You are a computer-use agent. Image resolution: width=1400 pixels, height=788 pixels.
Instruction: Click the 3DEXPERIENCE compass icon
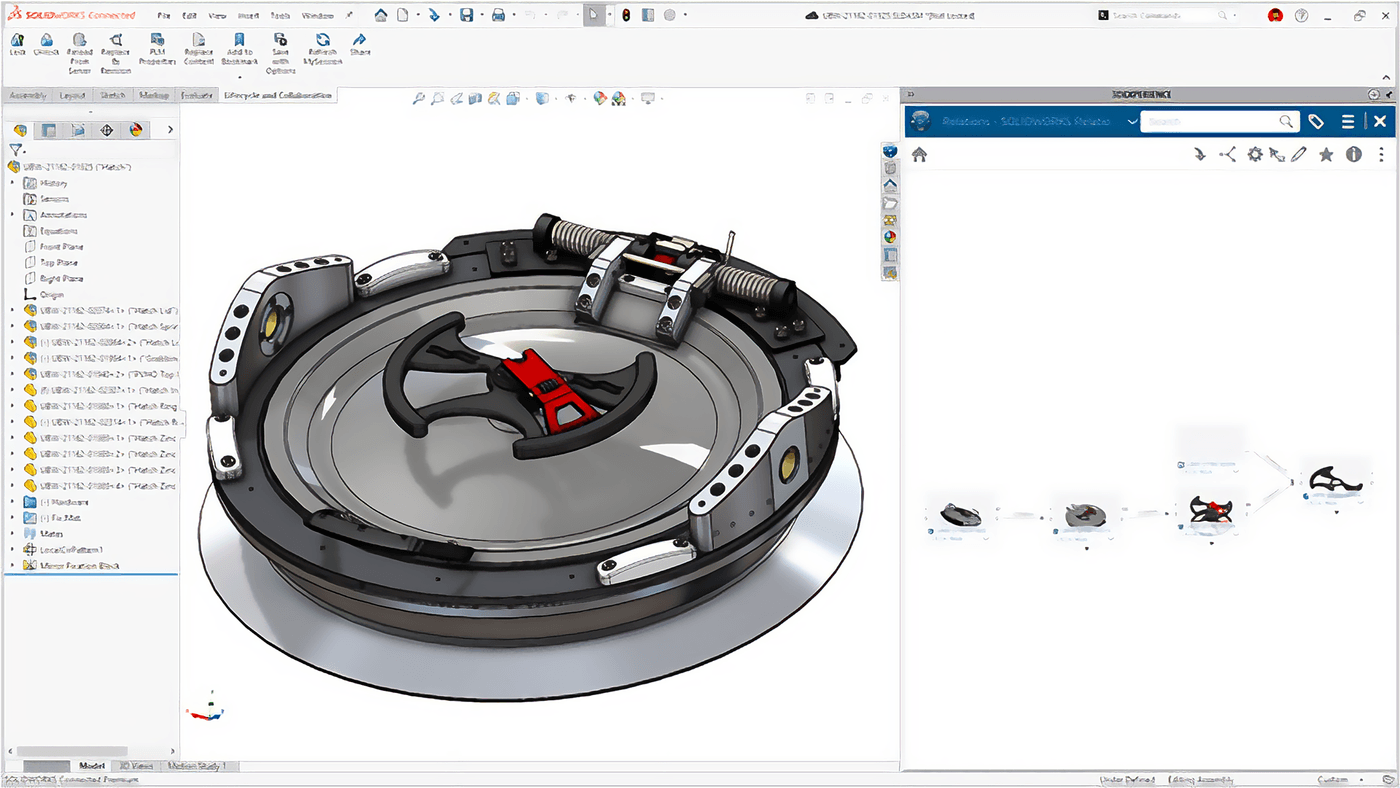[x=888, y=150]
